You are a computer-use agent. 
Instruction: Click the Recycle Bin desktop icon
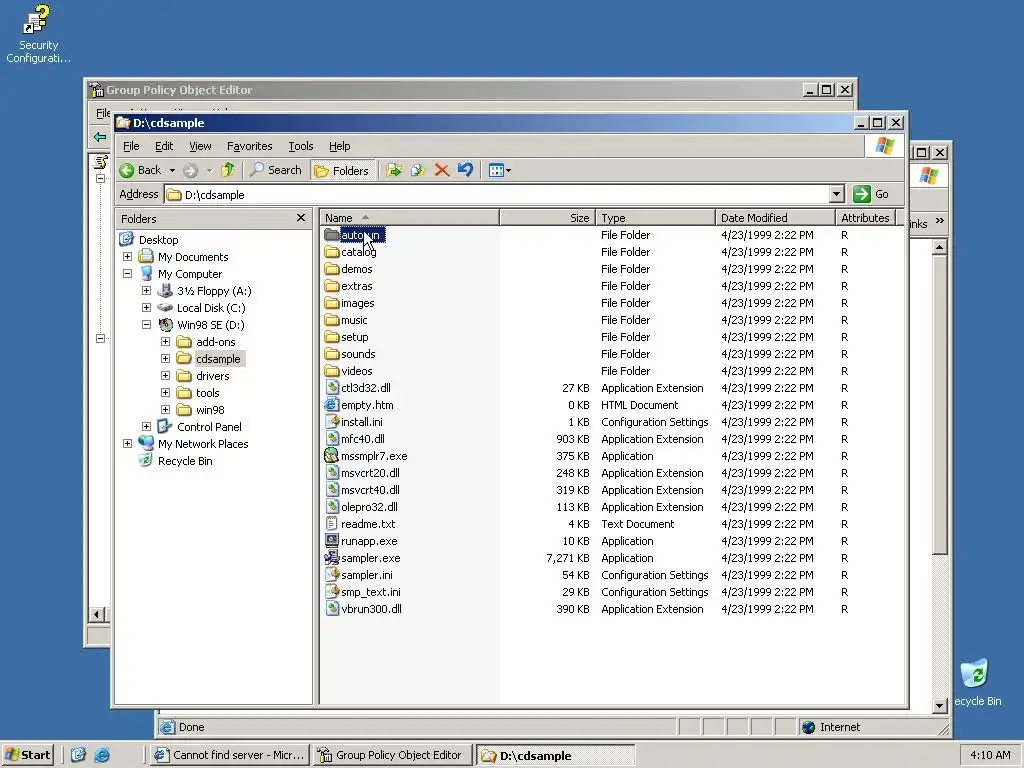click(x=976, y=683)
